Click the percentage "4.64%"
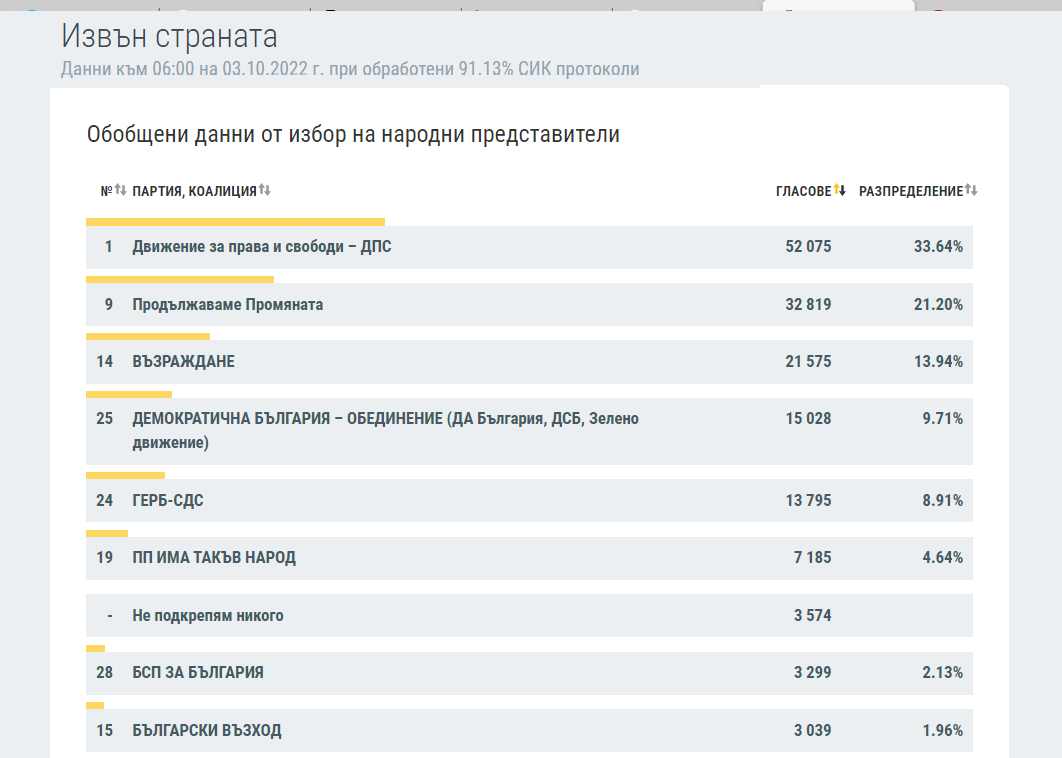 pos(943,557)
